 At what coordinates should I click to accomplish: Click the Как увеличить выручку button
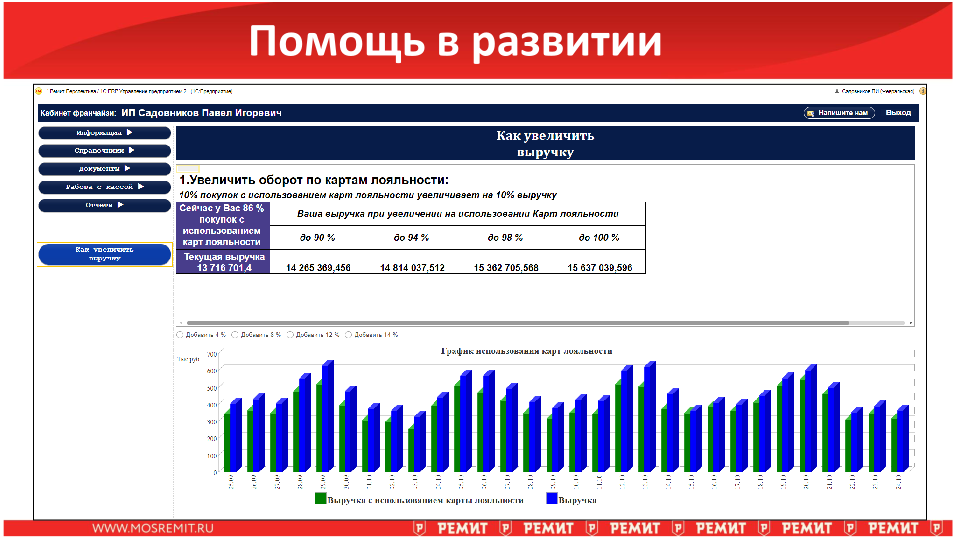[x=104, y=254]
